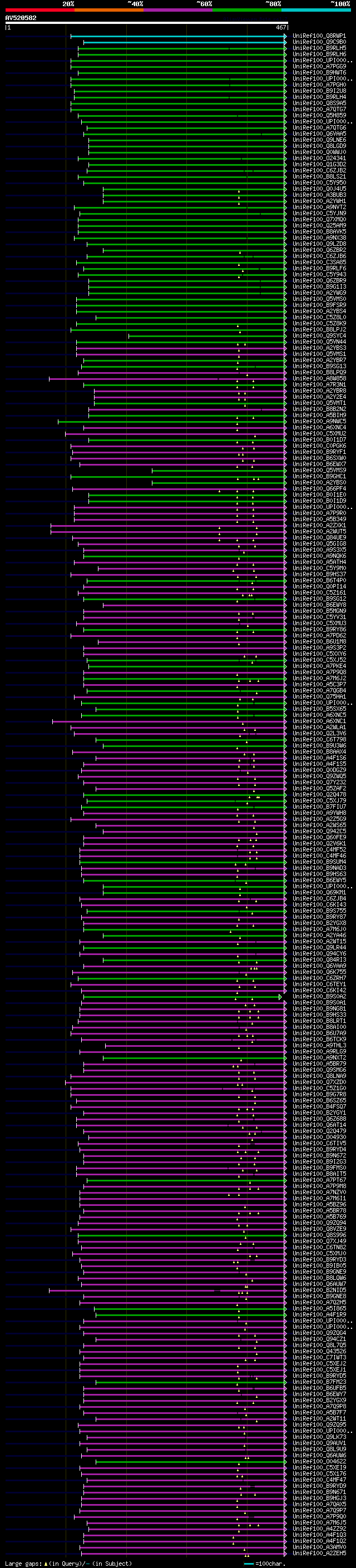
Task: Select UniRef100_A5ATH4 label
Action: [x=319, y=562]
